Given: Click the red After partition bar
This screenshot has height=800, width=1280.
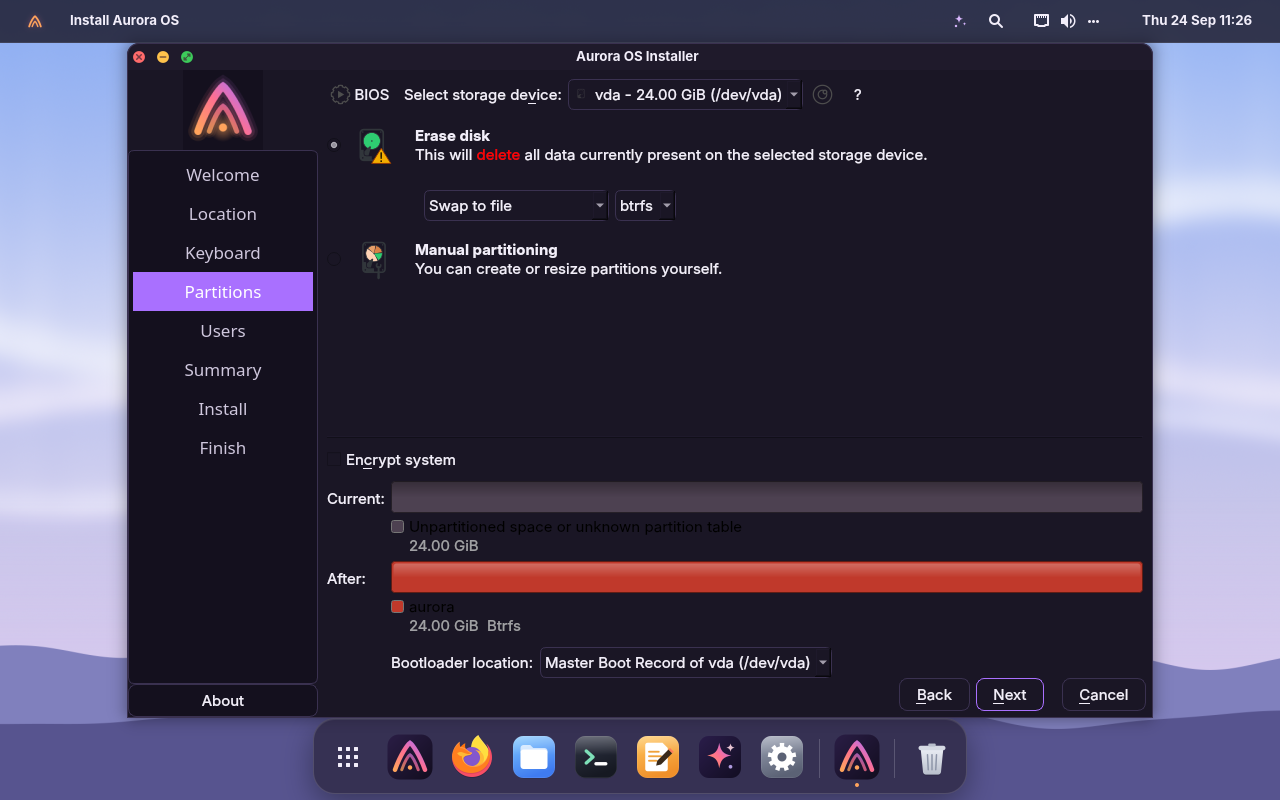Looking at the screenshot, I should point(767,577).
